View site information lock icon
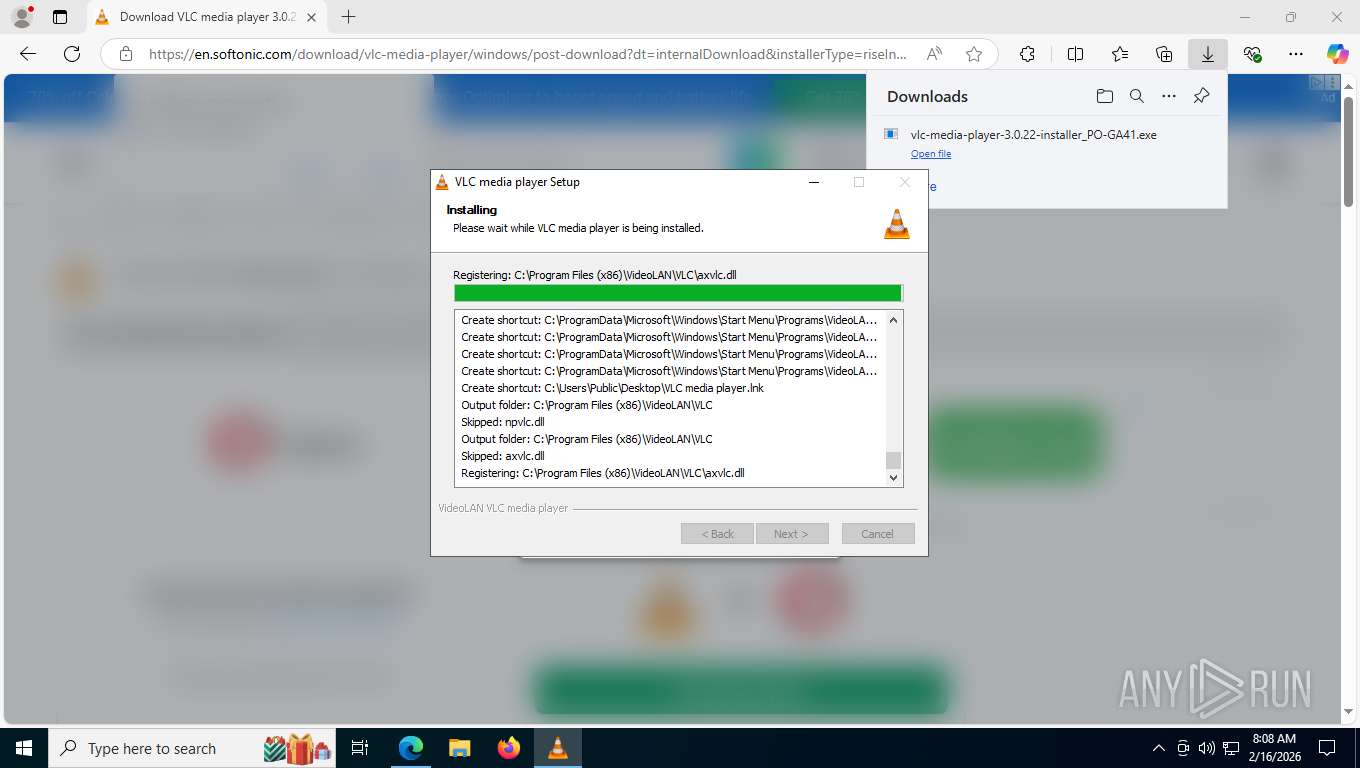This screenshot has width=1360, height=768. 125,54
